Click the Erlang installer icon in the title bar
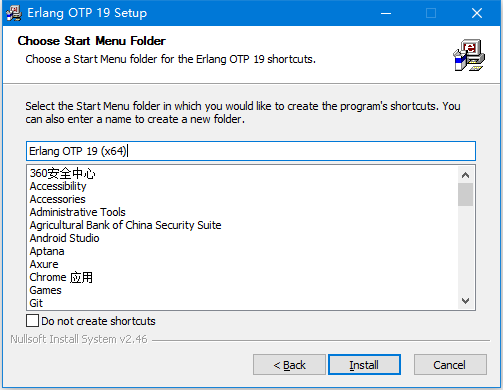The height and width of the screenshot is (390, 503). click(14, 13)
